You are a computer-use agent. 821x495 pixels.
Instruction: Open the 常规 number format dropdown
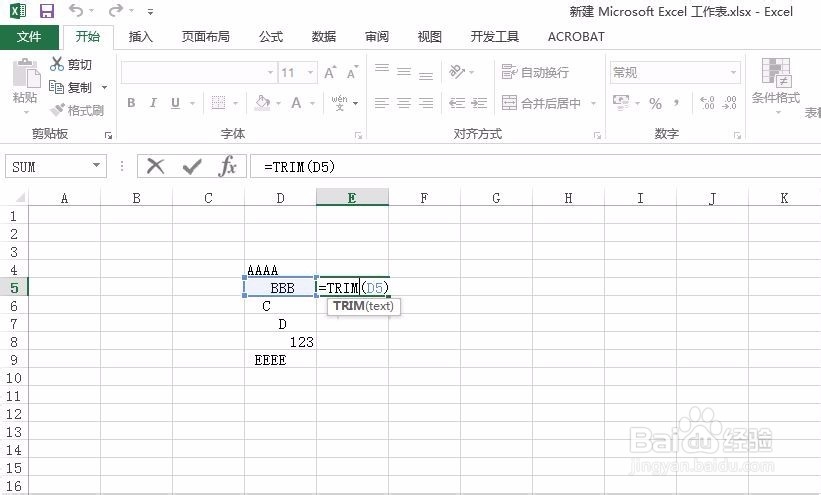tap(734, 72)
